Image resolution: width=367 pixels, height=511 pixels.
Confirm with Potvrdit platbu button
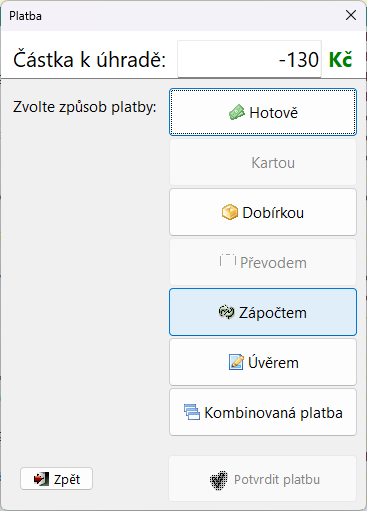263,479
